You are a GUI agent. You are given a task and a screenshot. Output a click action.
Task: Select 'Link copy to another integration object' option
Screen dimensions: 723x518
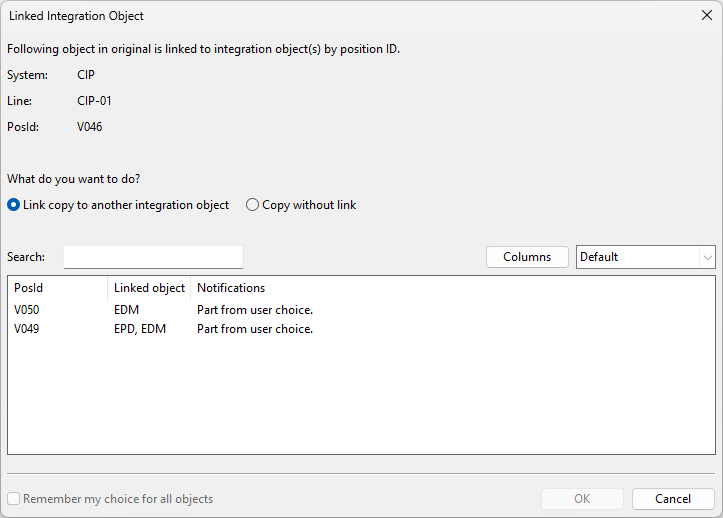pyautogui.click(x=14, y=205)
